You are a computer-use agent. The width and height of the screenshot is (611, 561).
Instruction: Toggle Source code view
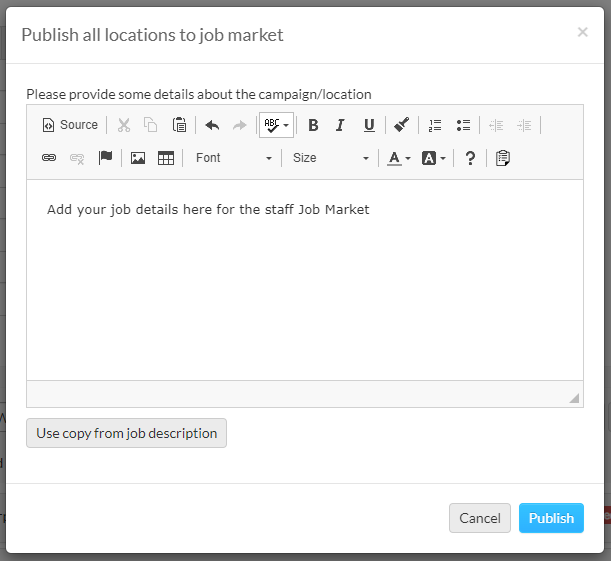[x=70, y=125]
